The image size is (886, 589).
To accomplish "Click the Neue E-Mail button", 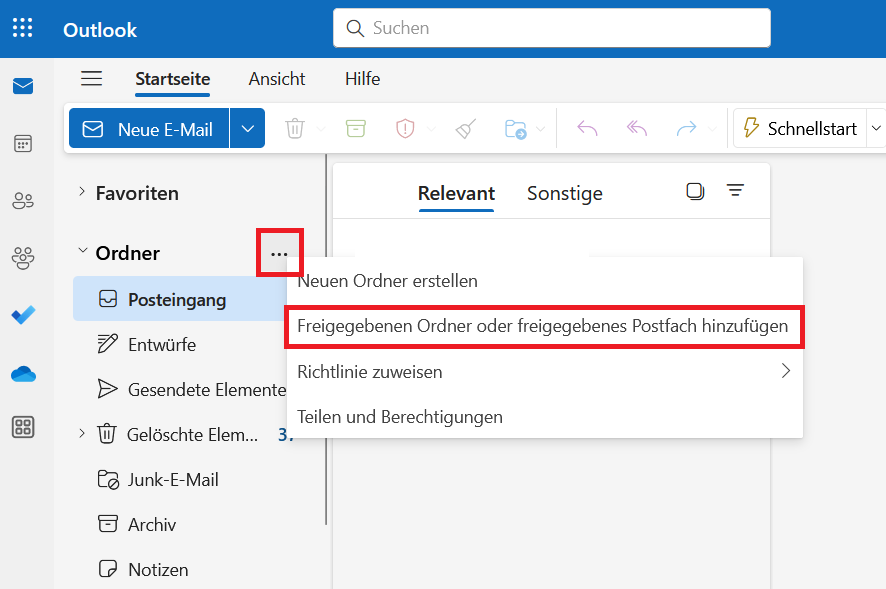I will pyautogui.click(x=149, y=128).
